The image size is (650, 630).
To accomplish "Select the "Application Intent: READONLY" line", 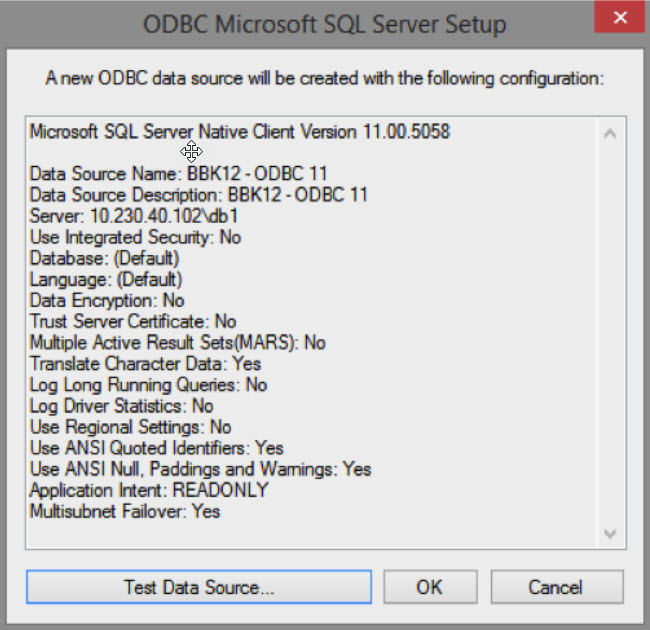I will pyautogui.click(x=149, y=491).
